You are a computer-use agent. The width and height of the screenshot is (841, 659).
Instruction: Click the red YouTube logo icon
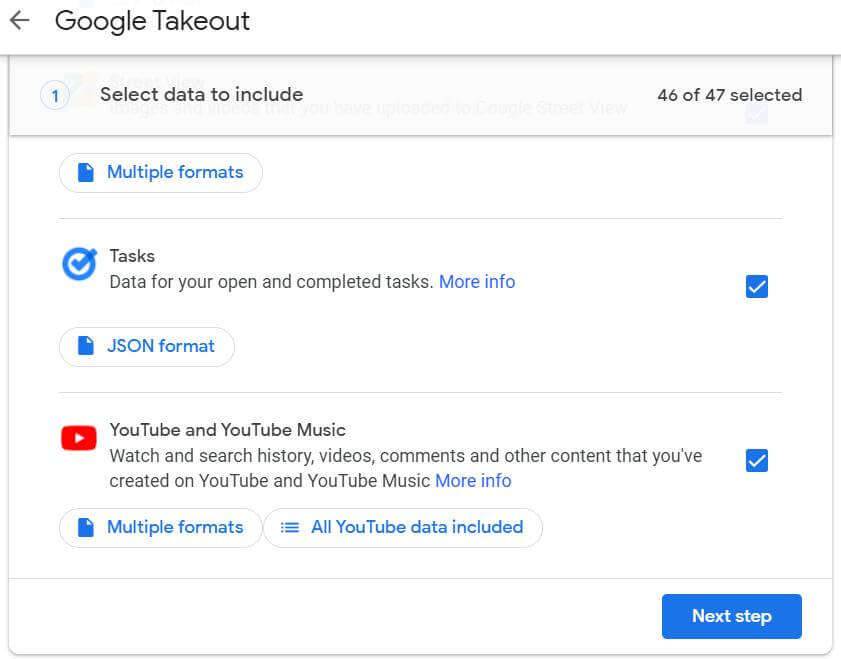click(x=79, y=438)
